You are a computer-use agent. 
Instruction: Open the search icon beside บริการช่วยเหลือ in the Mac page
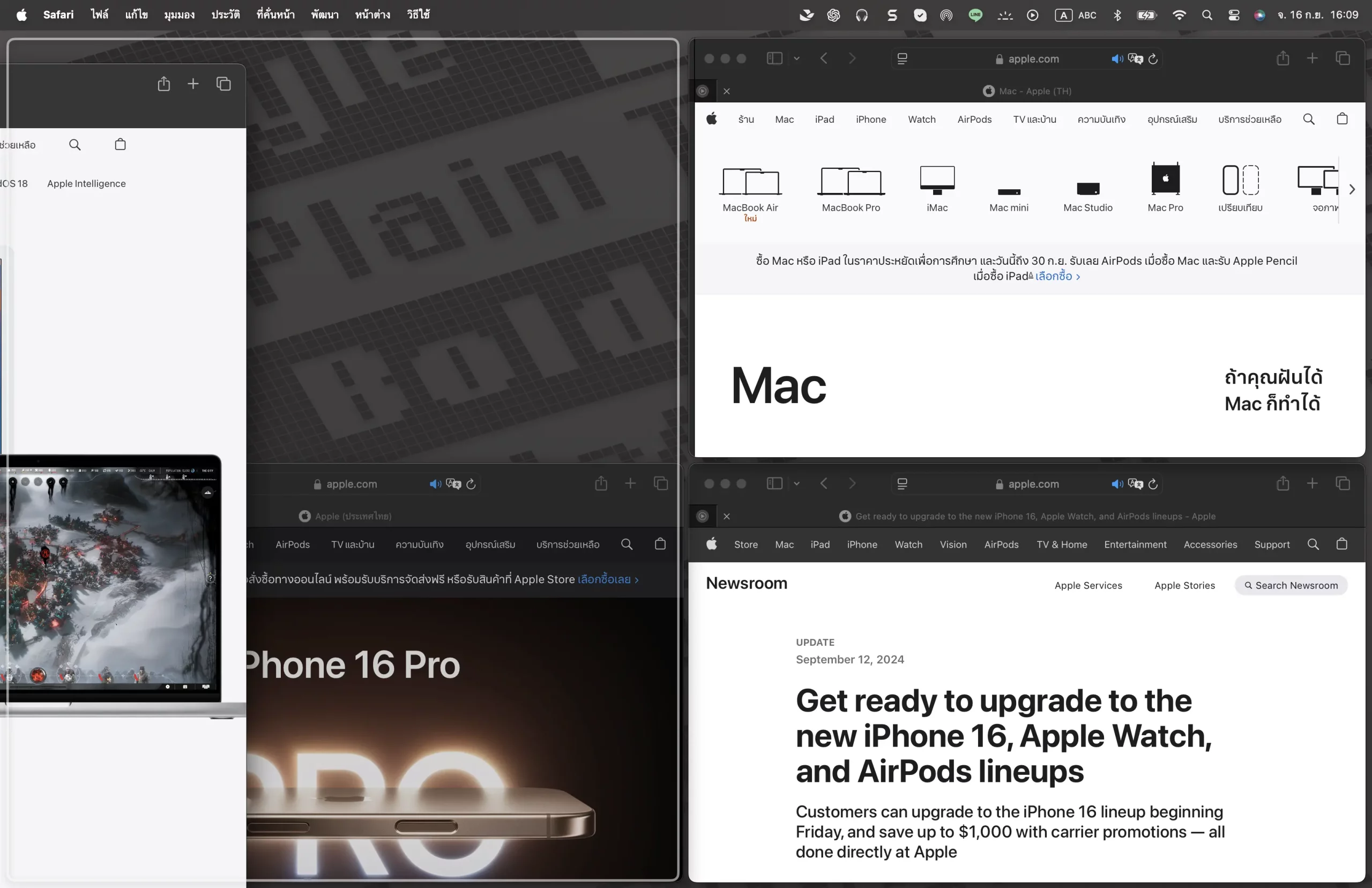(1309, 120)
